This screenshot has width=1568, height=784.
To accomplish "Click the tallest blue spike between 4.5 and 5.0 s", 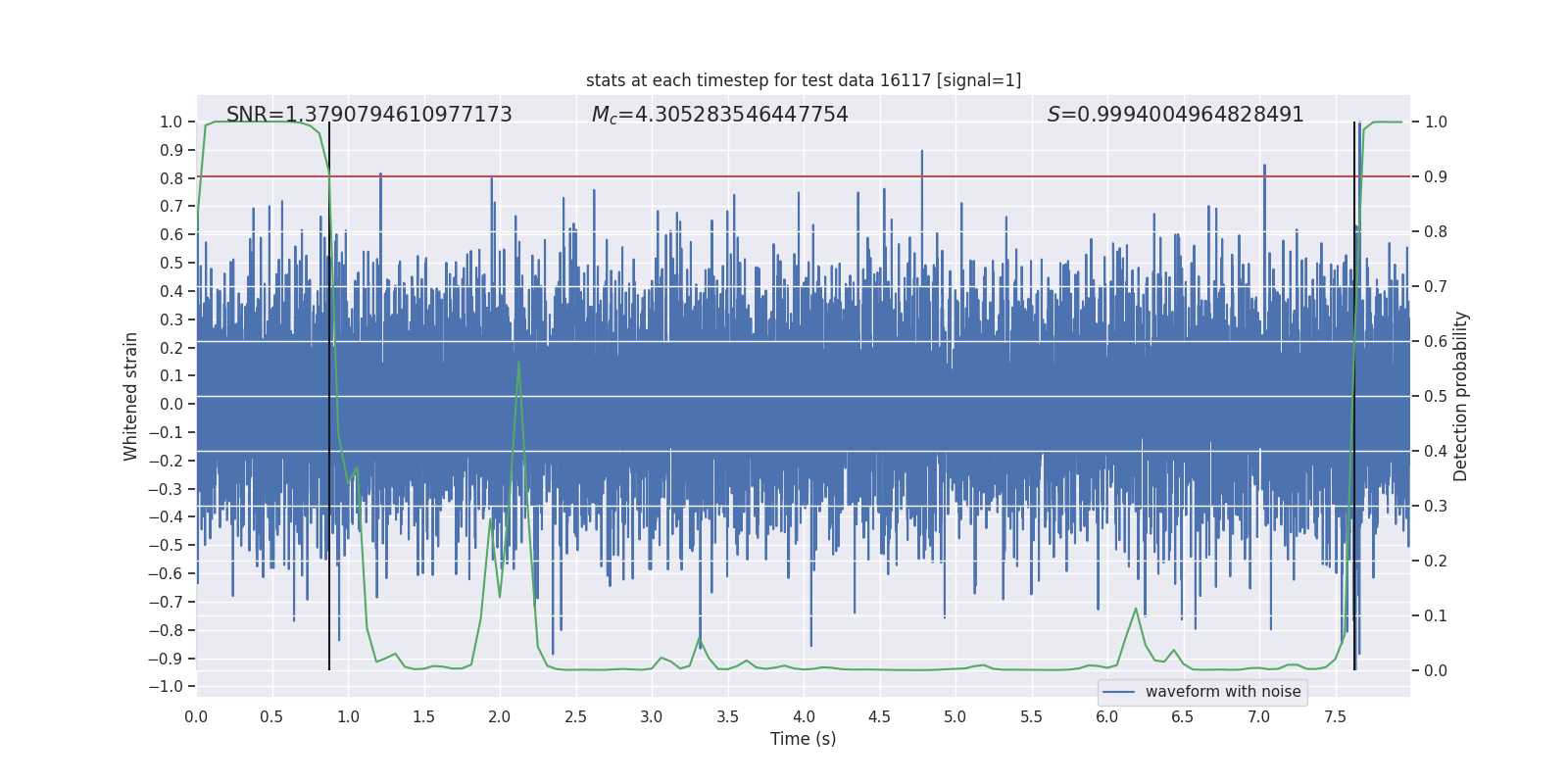I will click(x=921, y=153).
